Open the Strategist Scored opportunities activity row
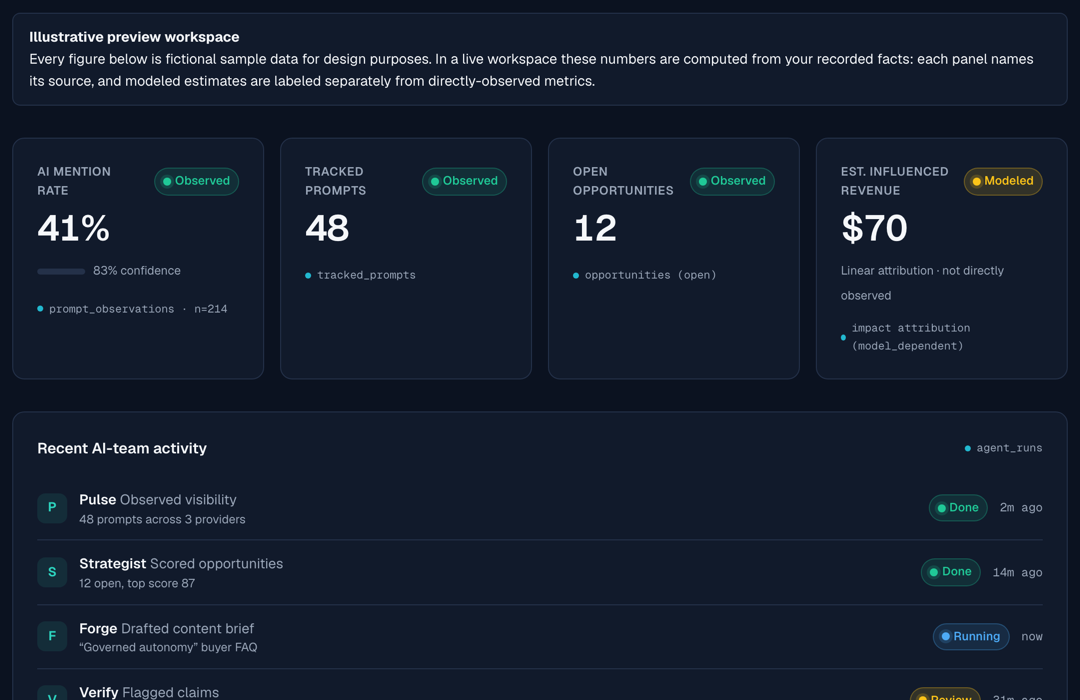This screenshot has width=1080, height=700. pyautogui.click(x=540, y=573)
